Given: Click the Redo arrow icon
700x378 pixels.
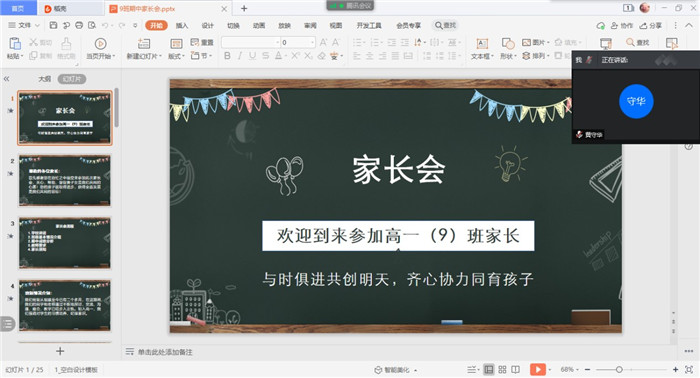Looking at the screenshot, I should click(121, 25).
